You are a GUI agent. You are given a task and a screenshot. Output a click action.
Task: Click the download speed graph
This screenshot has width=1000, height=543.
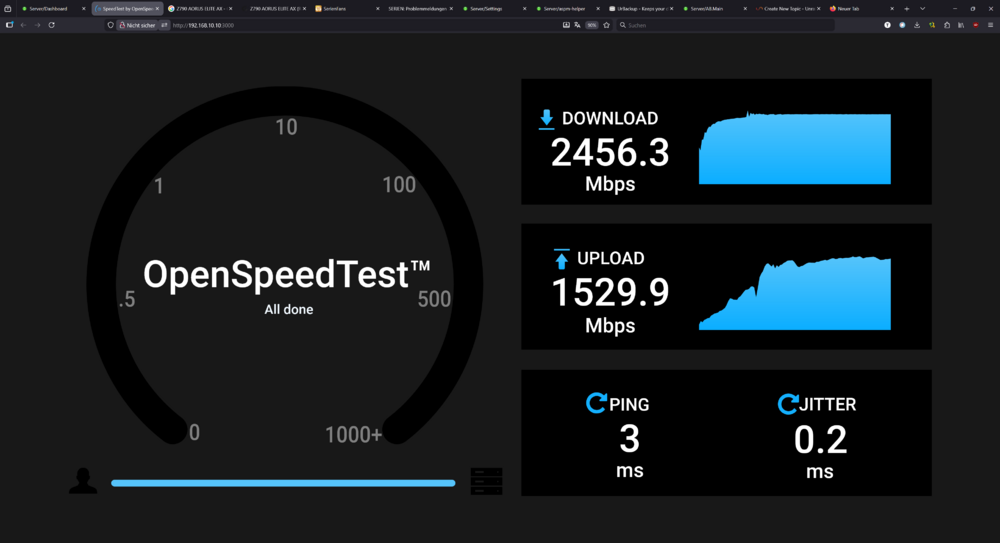point(795,148)
